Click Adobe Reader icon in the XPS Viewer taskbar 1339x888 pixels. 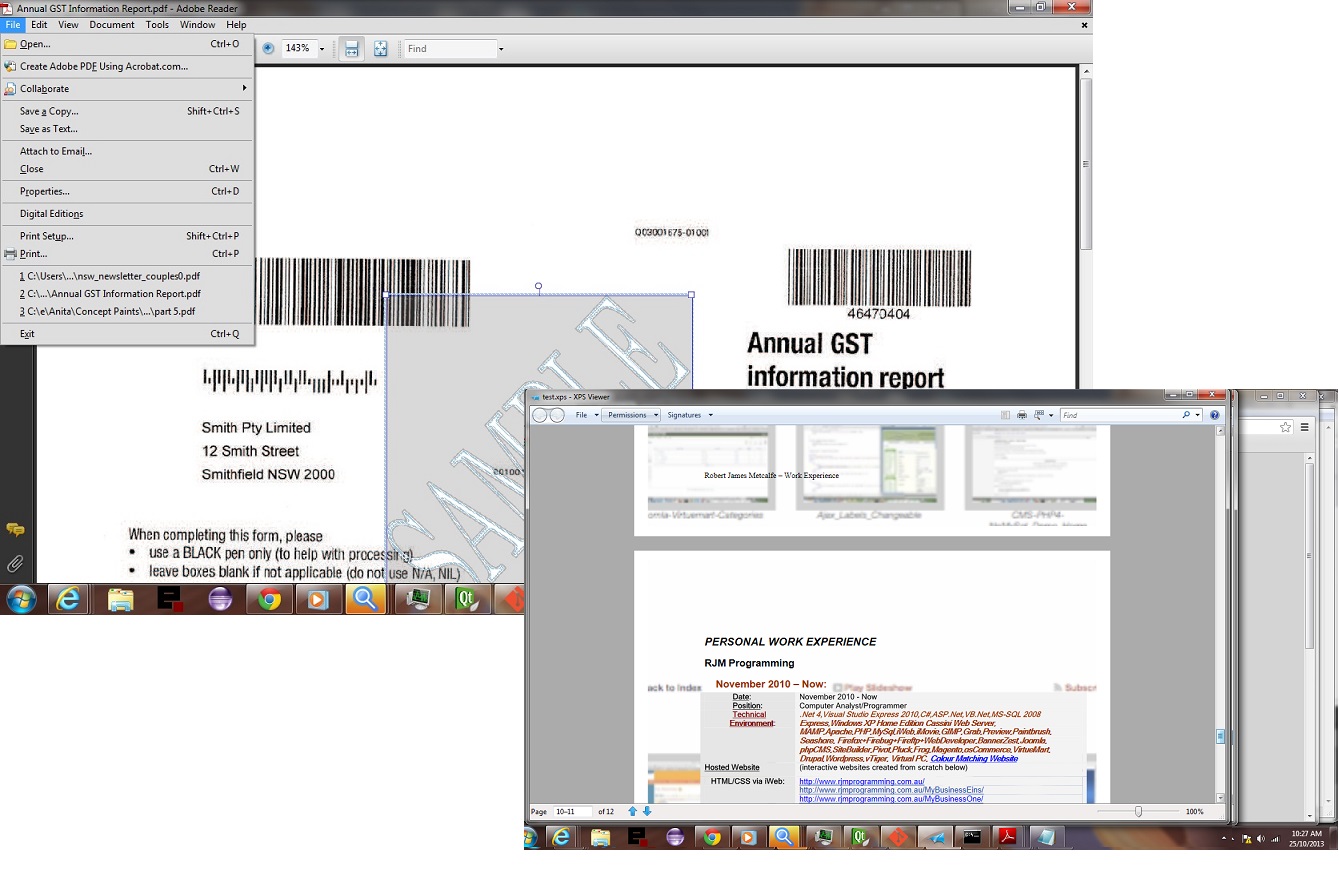pos(1007,837)
